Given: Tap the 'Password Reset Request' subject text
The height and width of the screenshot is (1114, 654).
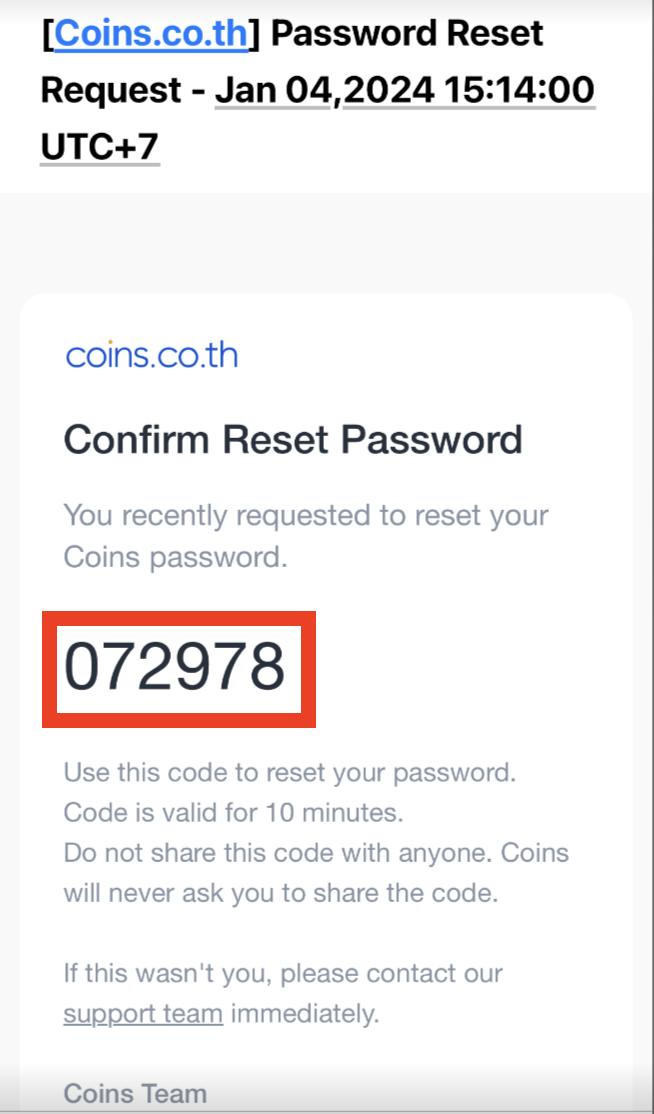Looking at the screenshot, I should tap(292, 61).
